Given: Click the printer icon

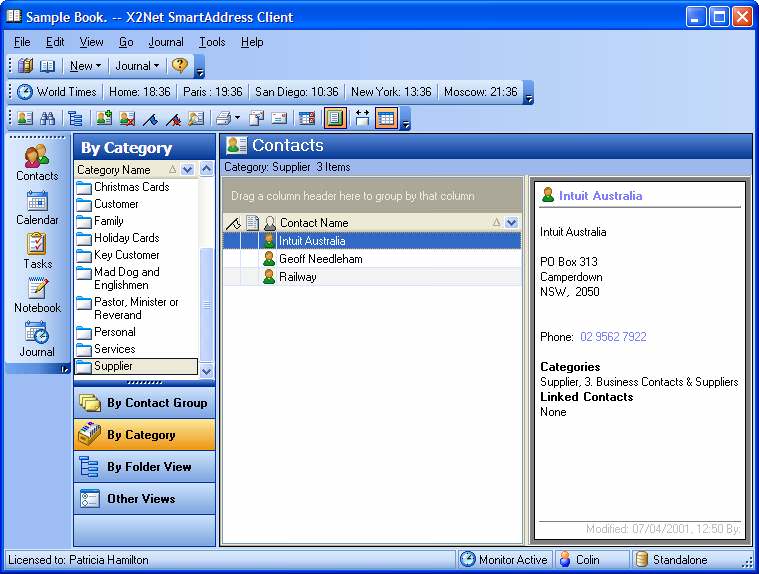Looking at the screenshot, I should pos(224,118).
